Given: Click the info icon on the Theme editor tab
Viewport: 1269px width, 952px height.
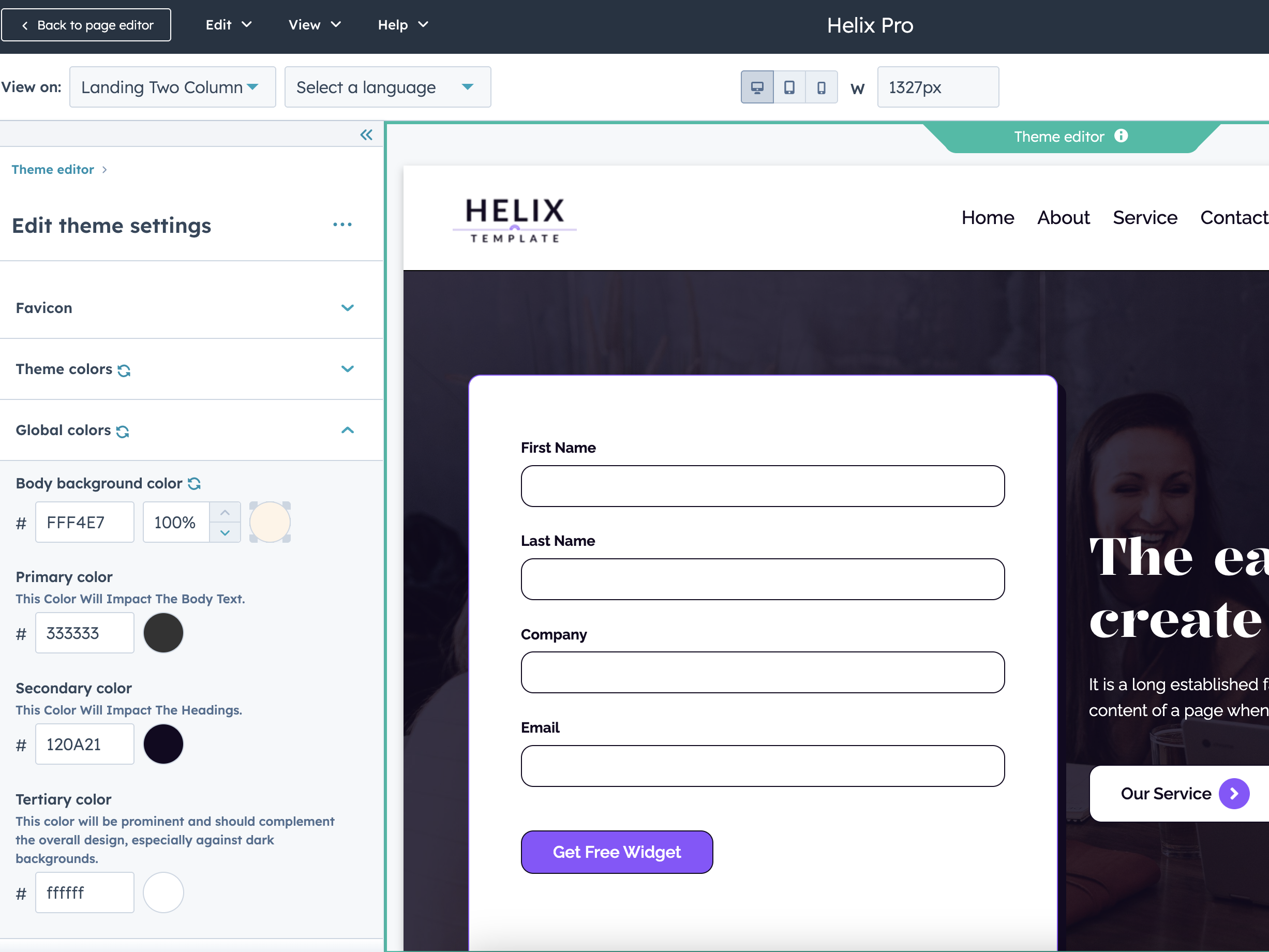Looking at the screenshot, I should pos(1121,136).
